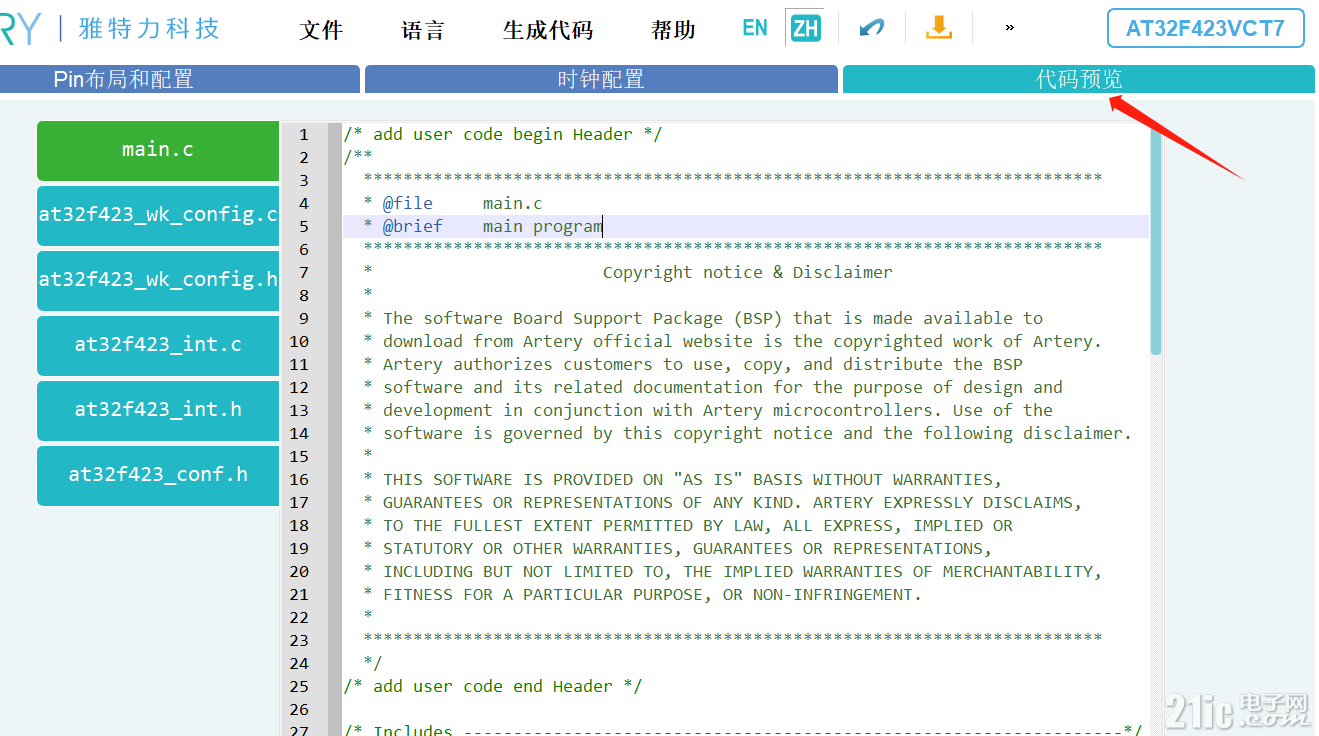Open the 文件 menu
This screenshot has height=736, width=1319.
[x=321, y=30]
